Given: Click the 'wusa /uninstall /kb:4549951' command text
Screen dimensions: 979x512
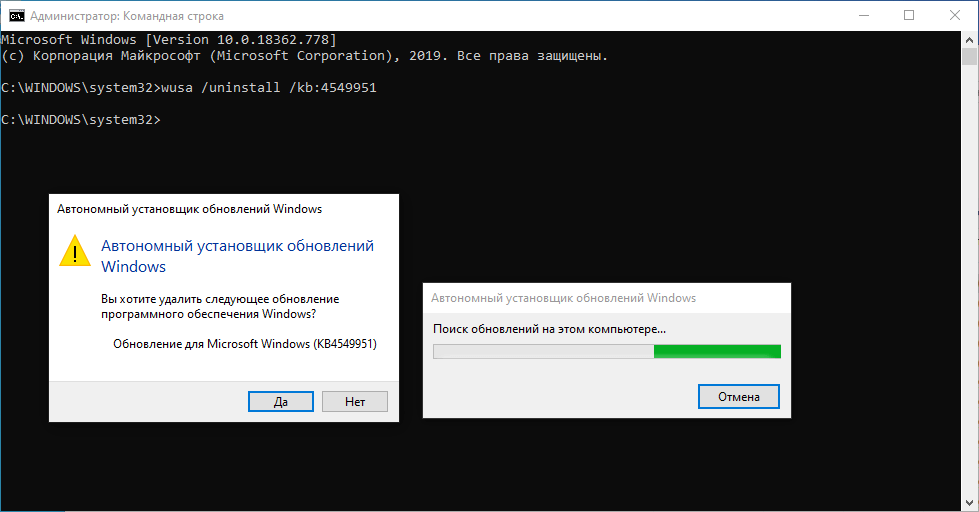Looking at the screenshot, I should tap(268, 87).
